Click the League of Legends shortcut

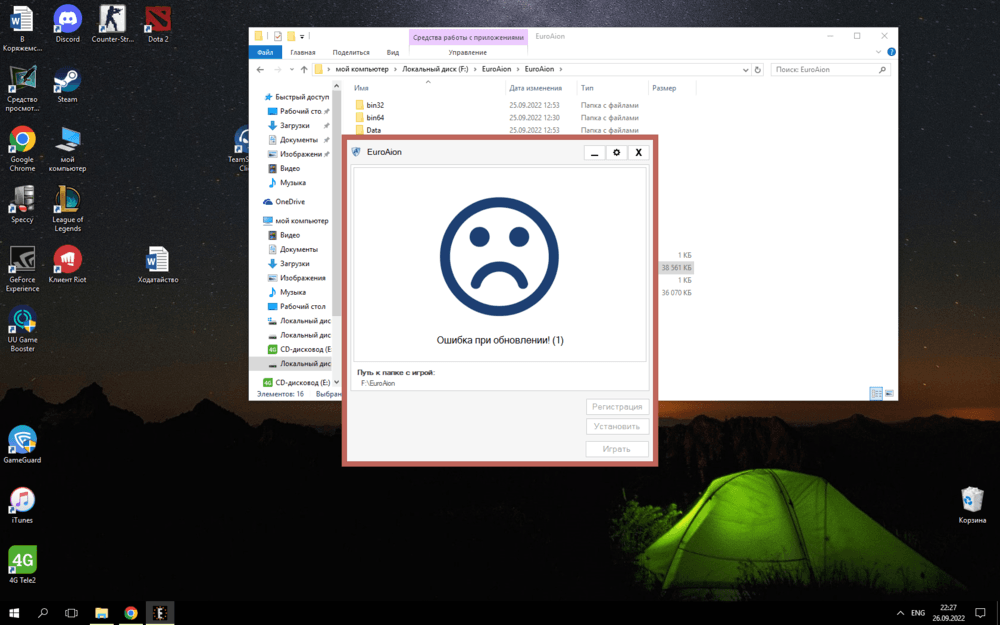tap(67, 200)
